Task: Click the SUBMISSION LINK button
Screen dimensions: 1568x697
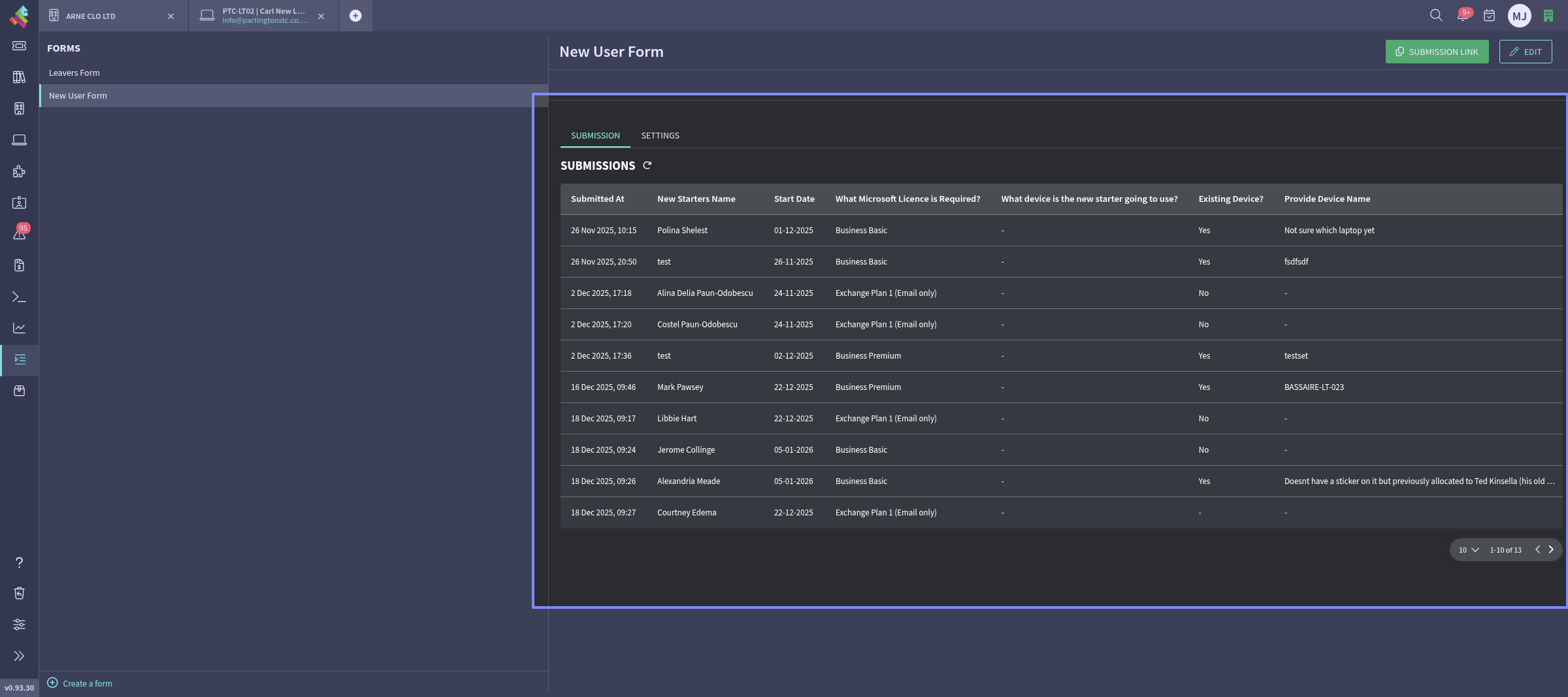Action: pos(1437,52)
